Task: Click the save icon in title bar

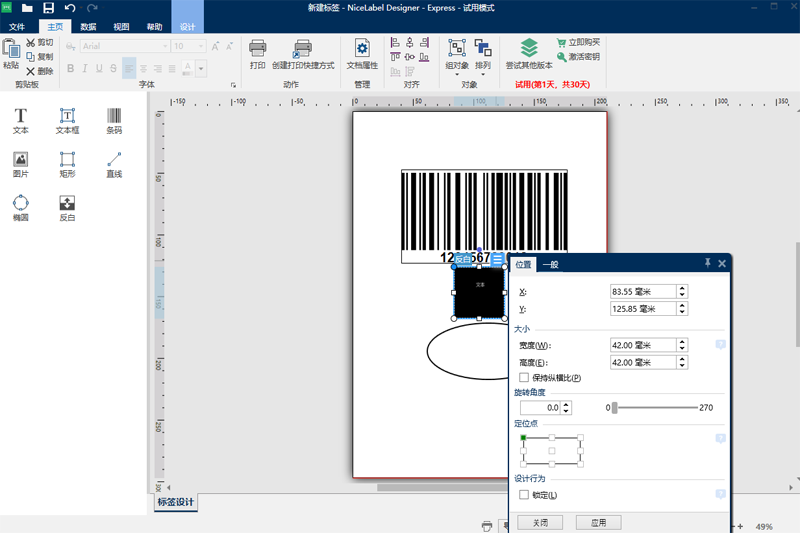Action: pos(48,8)
